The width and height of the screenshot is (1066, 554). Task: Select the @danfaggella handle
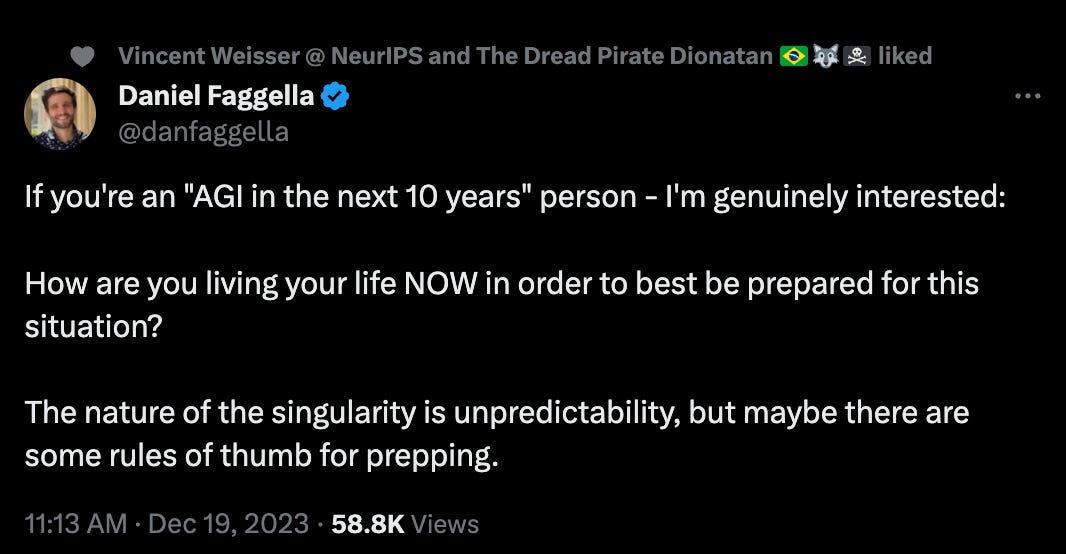[x=203, y=130]
